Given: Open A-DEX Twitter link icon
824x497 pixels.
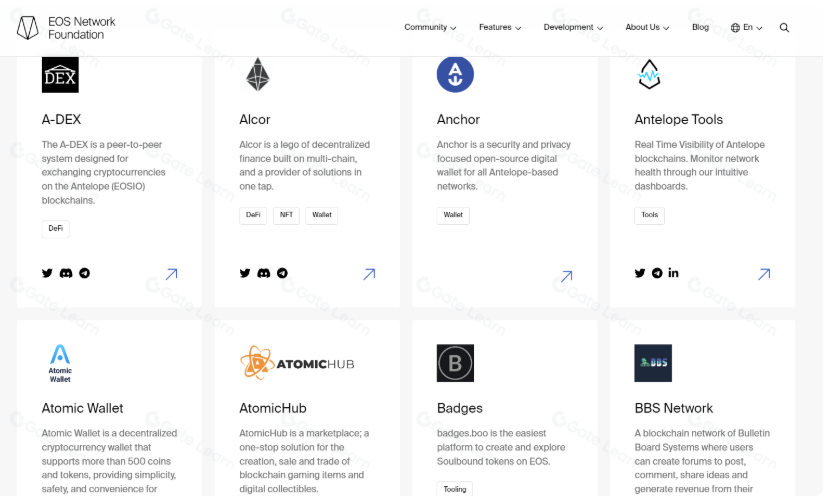Looking at the screenshot, I should [x=47, y=273].
